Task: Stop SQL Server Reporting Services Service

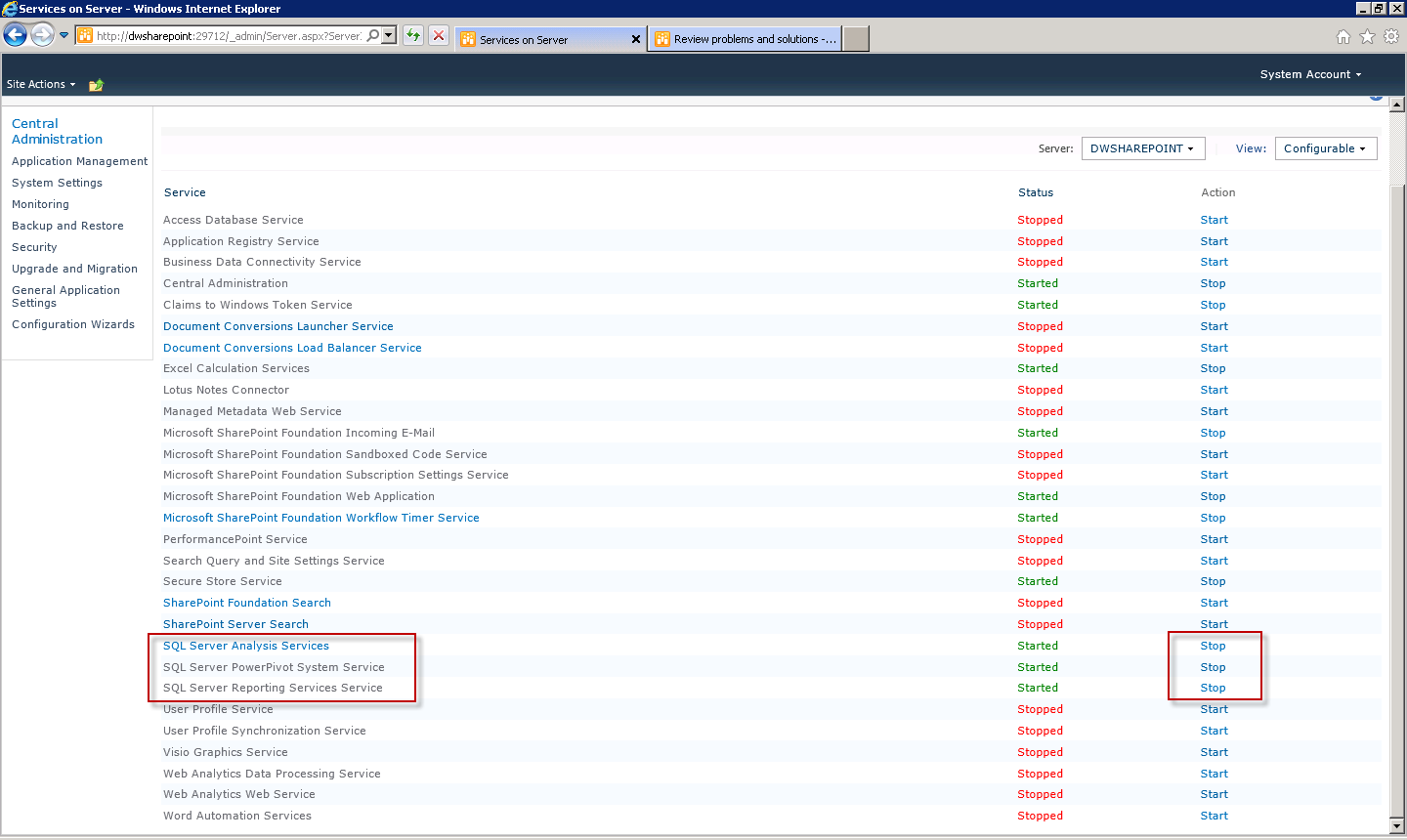Action: click(1214, 688)
